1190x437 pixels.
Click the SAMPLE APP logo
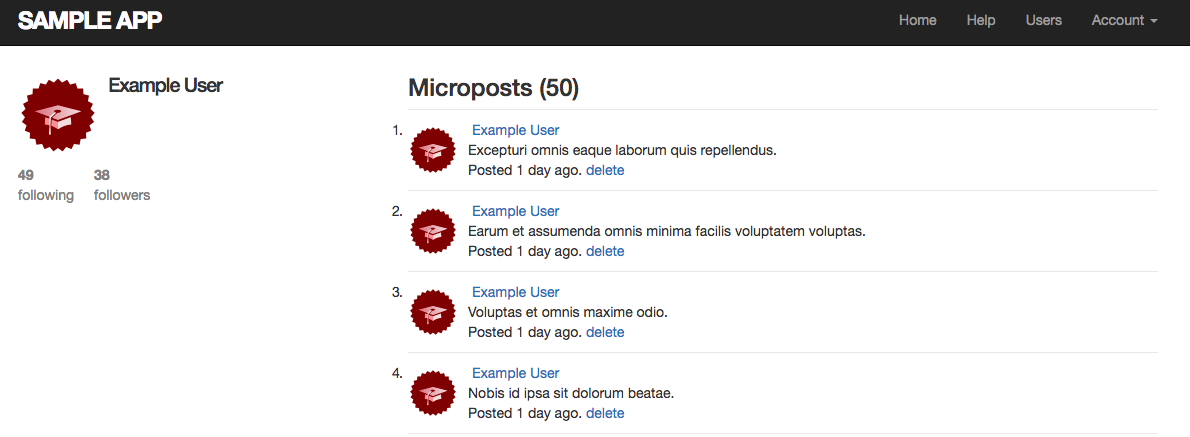point(90,20)
